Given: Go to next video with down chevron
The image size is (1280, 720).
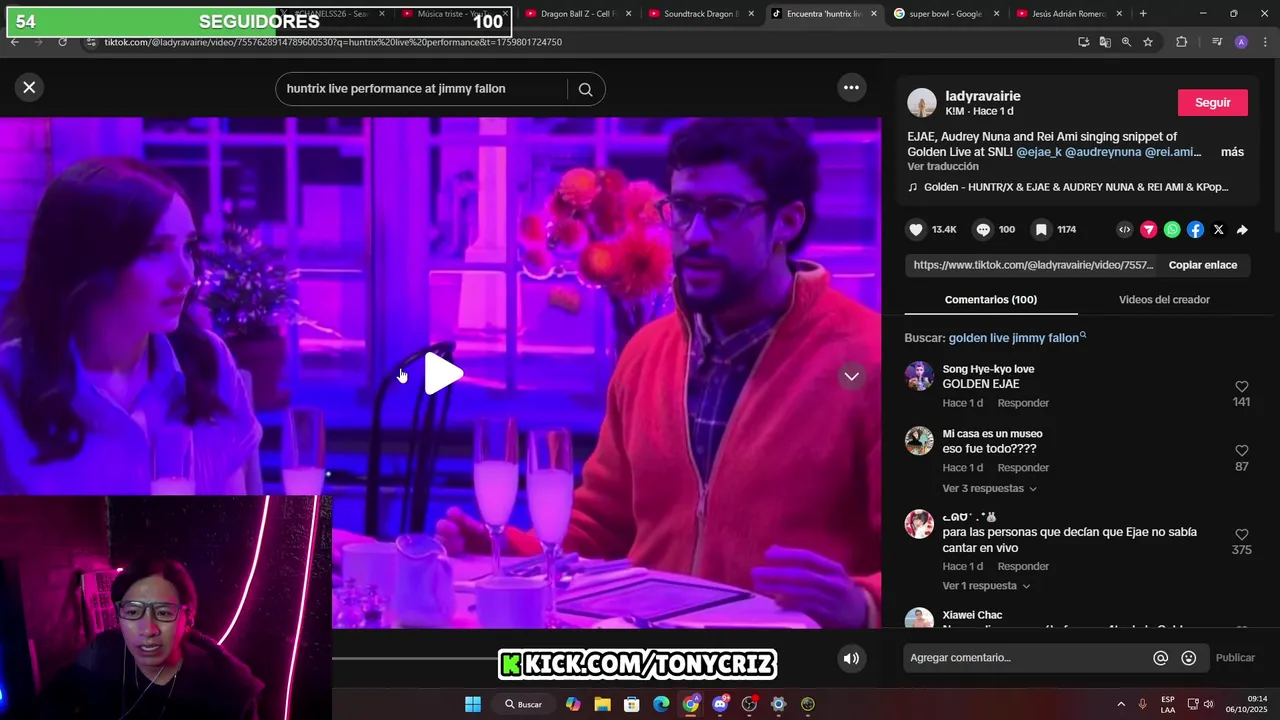Looking at the screenshot, I should tap(851, 376).
